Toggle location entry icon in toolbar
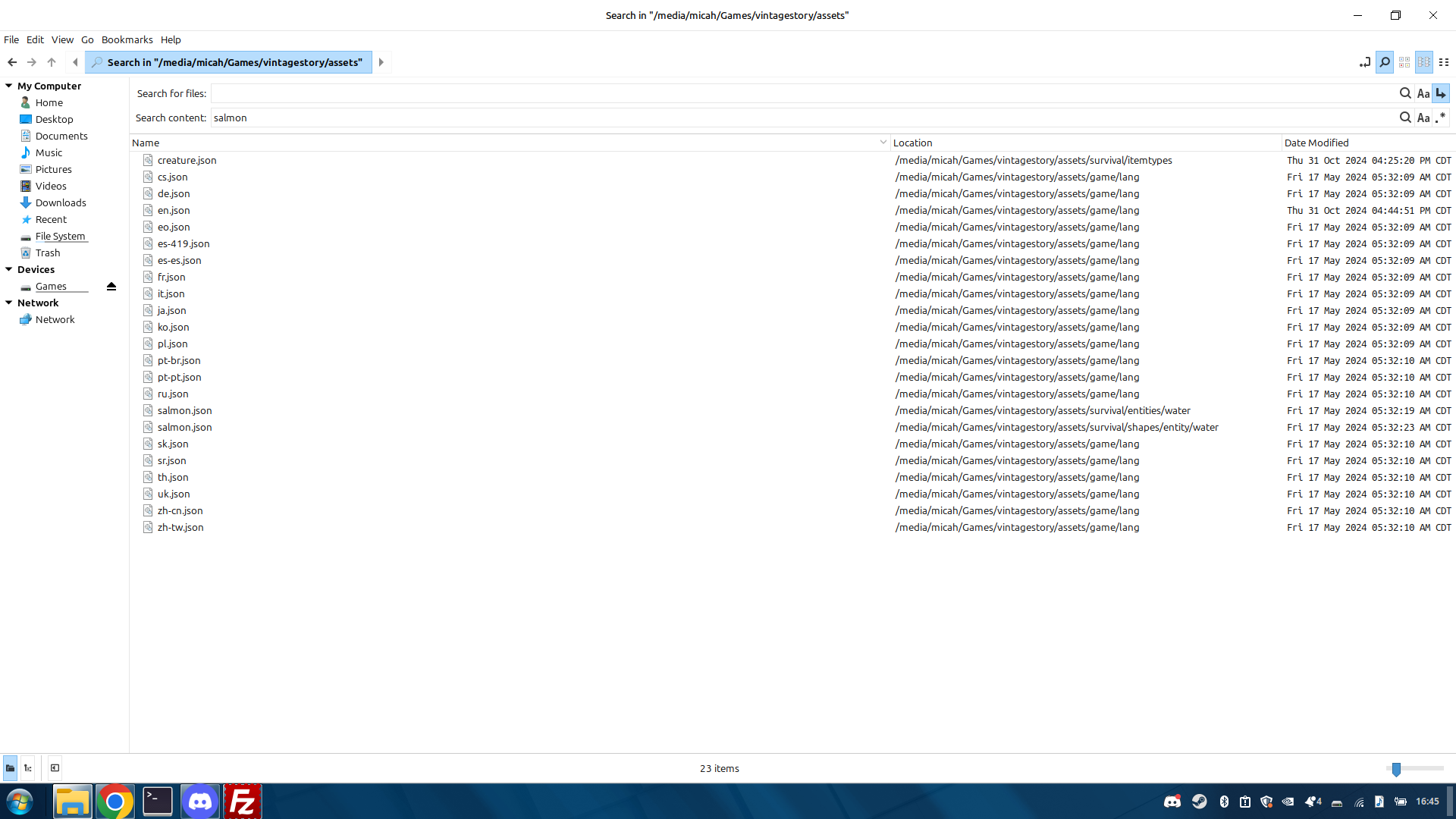The width and height of the screenshot is (1456, 819). [x=1364, y=62]
